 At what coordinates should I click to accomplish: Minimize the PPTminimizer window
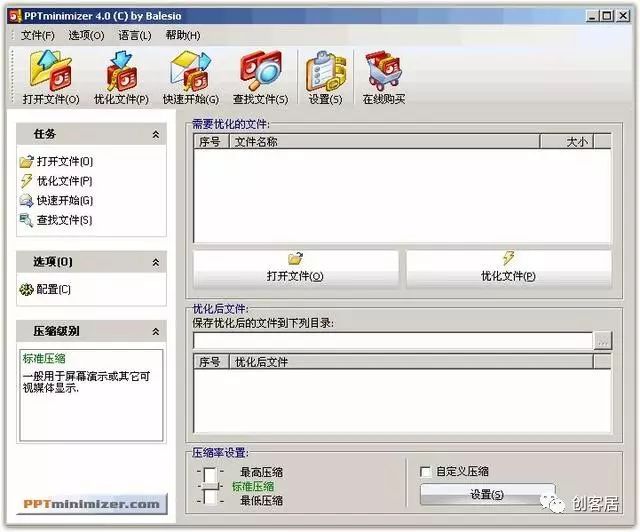click(x=593, y=16)
